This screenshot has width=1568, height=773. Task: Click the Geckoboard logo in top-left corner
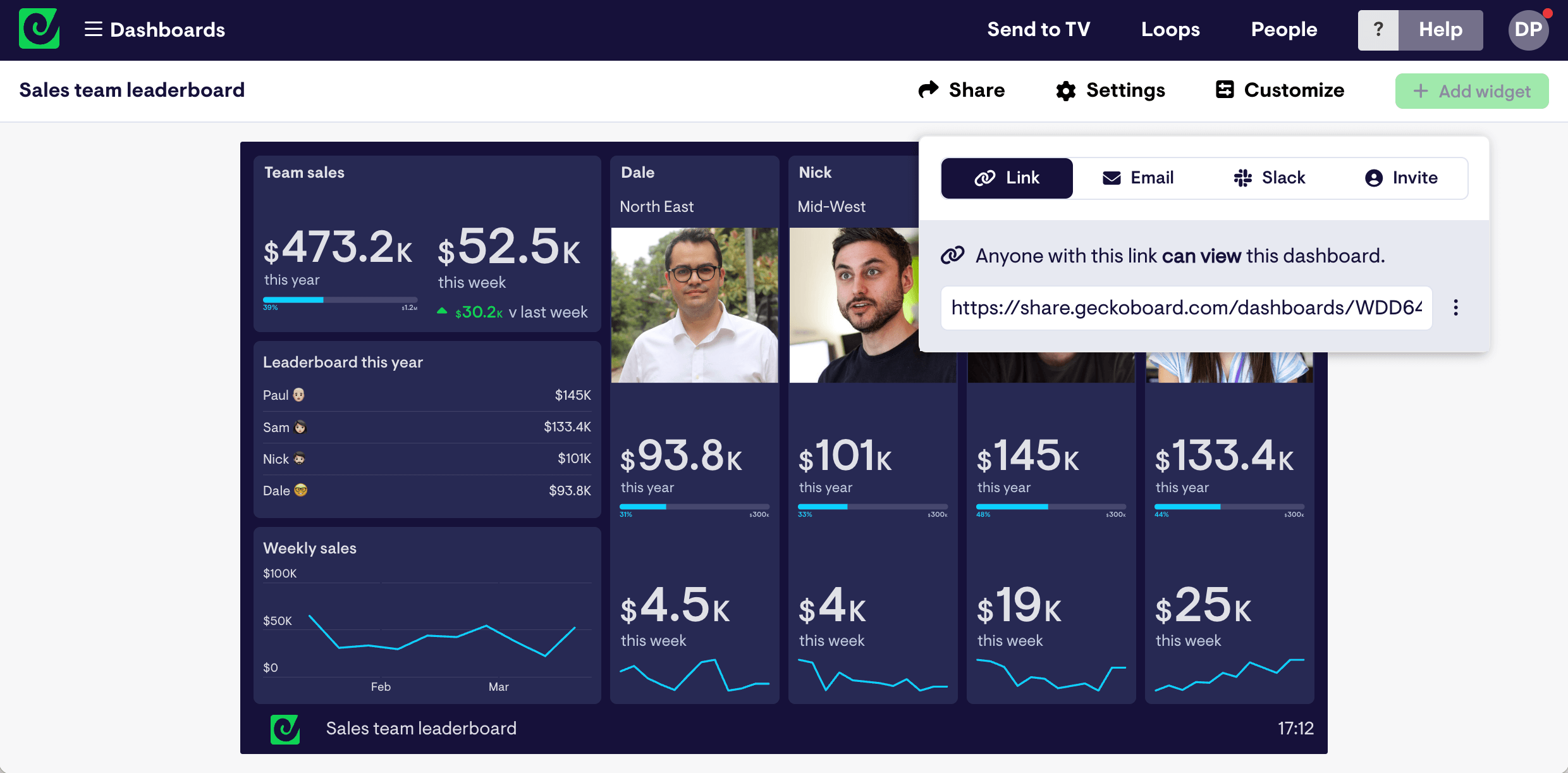click(x=39, y=29)
